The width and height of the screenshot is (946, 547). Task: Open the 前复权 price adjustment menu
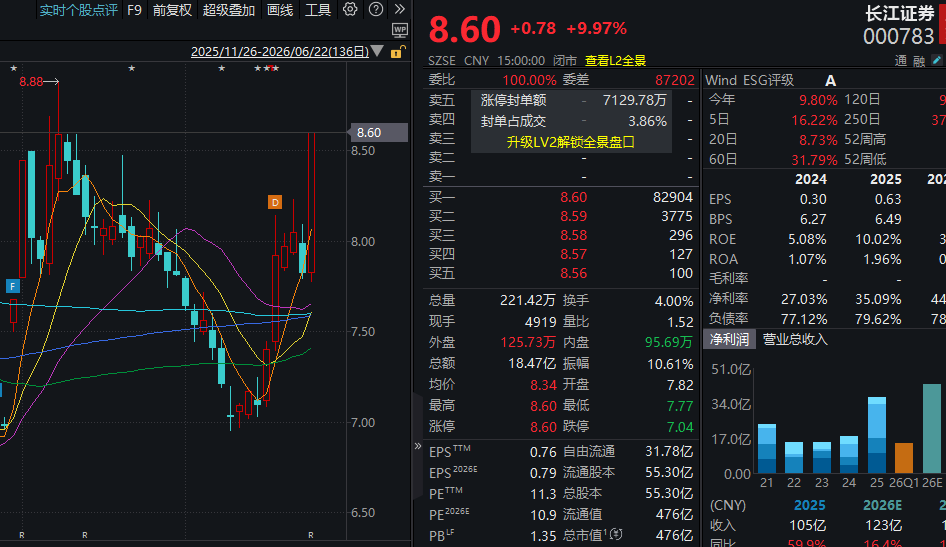(x=172, y=10)
